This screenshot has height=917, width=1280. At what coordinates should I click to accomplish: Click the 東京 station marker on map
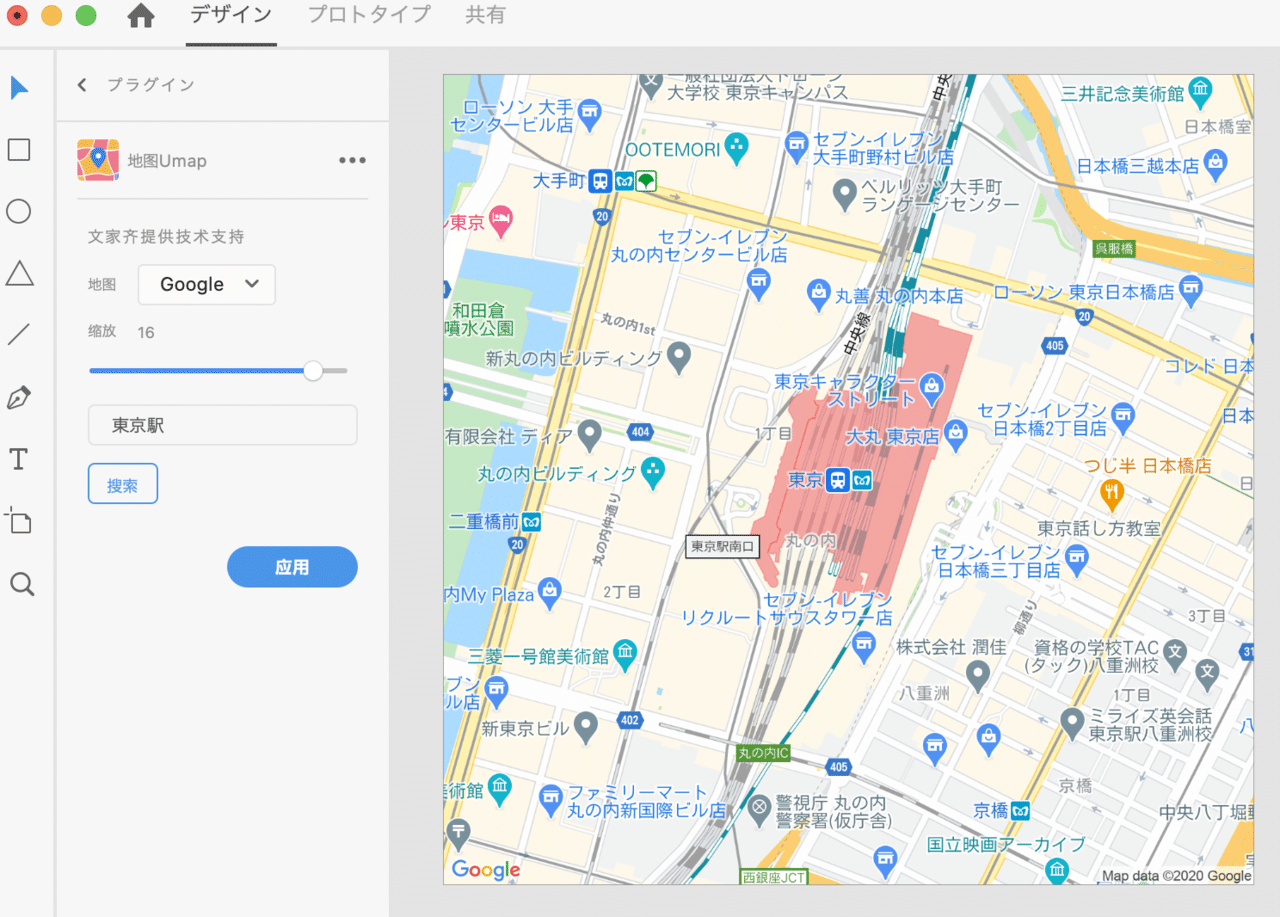(839, 481)
